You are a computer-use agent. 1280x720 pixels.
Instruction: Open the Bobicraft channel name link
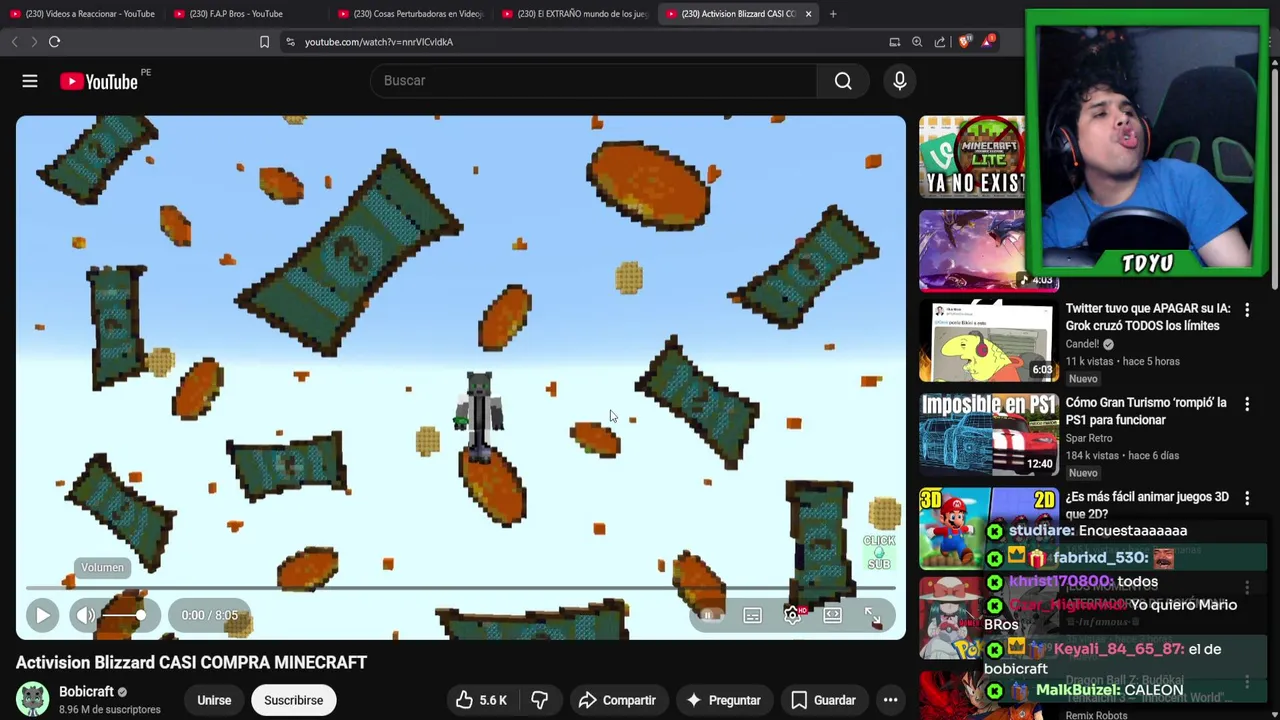click(86, 691)
